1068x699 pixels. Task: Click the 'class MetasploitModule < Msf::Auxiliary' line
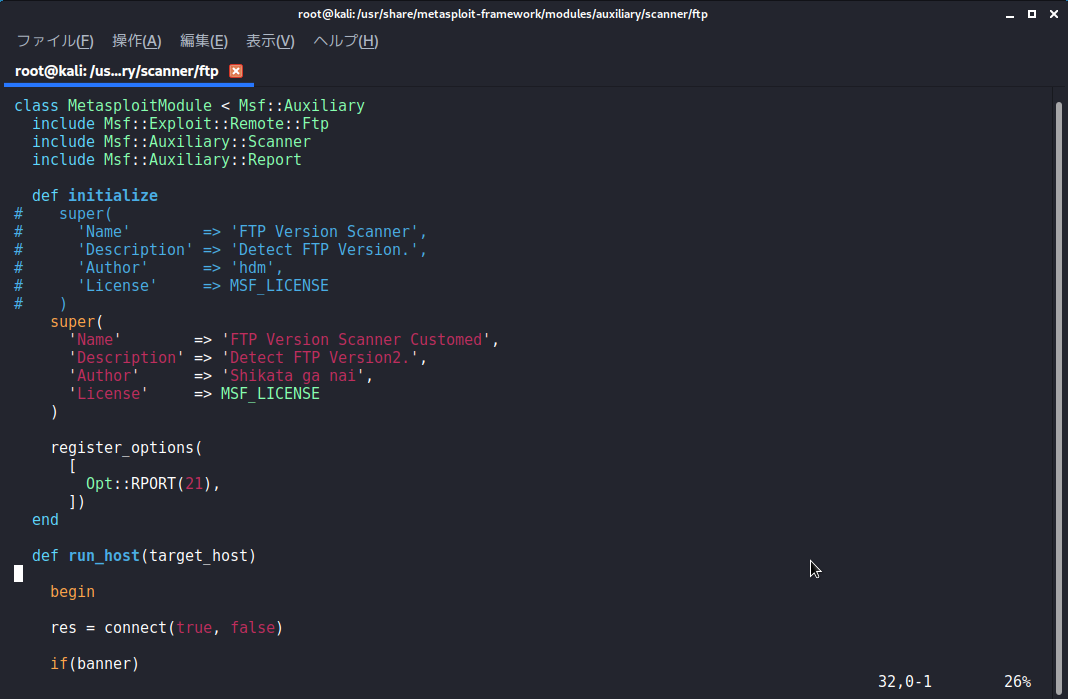pyautogui.click(x=189, y=106)
